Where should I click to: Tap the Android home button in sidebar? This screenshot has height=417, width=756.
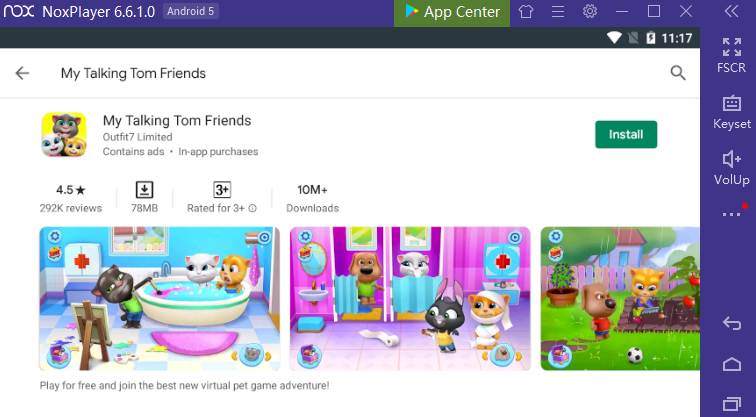click(731, 364)
